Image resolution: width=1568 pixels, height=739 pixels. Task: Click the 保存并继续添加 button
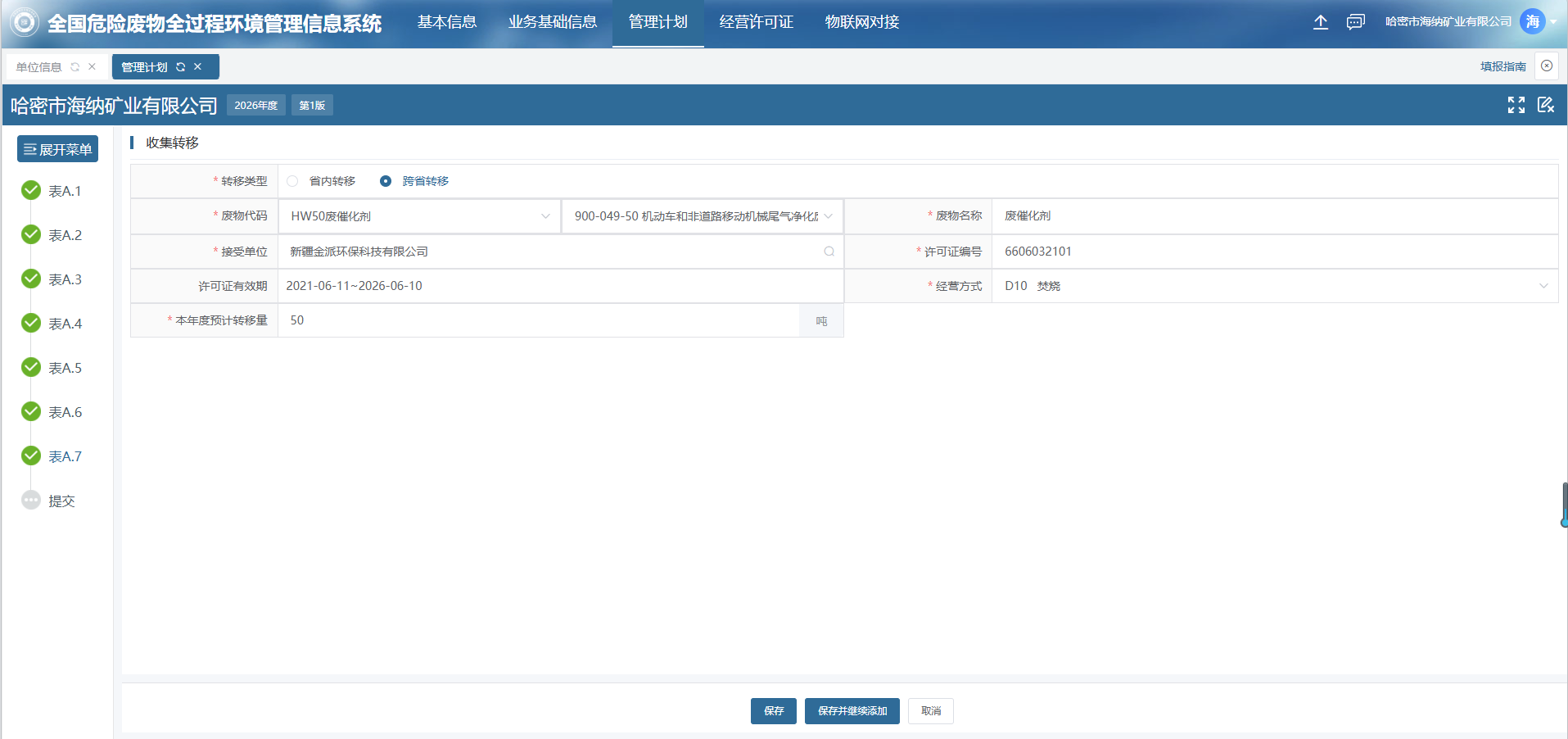(852, 711)
